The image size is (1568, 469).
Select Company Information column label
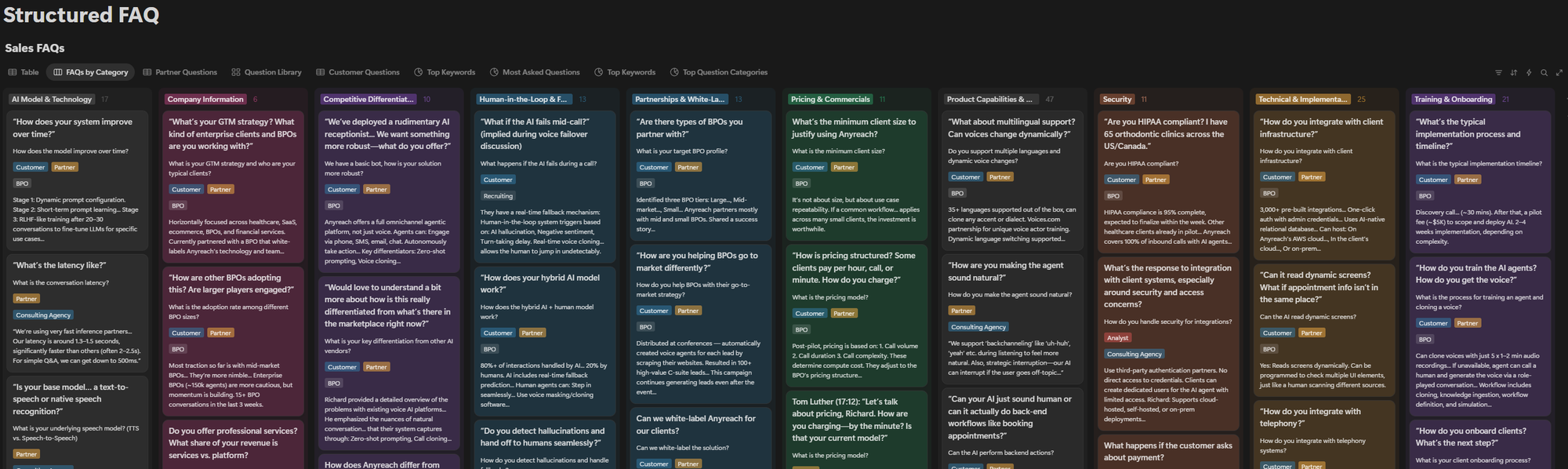[x=205, y=100]
